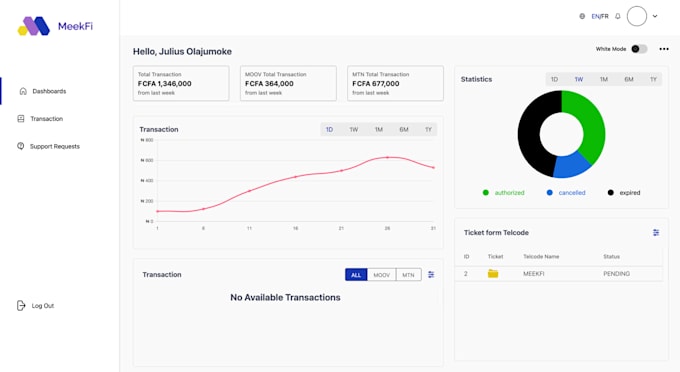680x372 pixels.
Task: Click 'No Available Transactions' message
Action: pos(285,297)
